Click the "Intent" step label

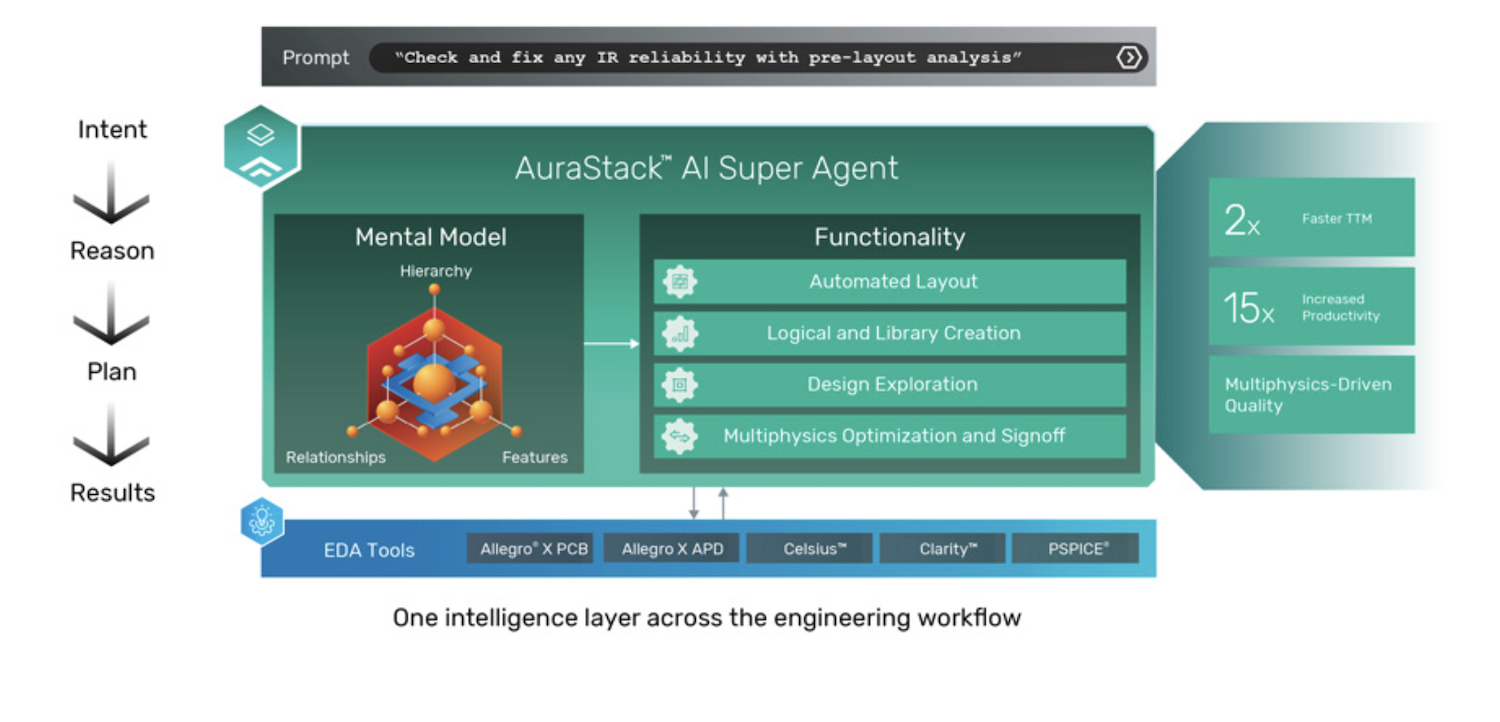[x=112, y=129]
